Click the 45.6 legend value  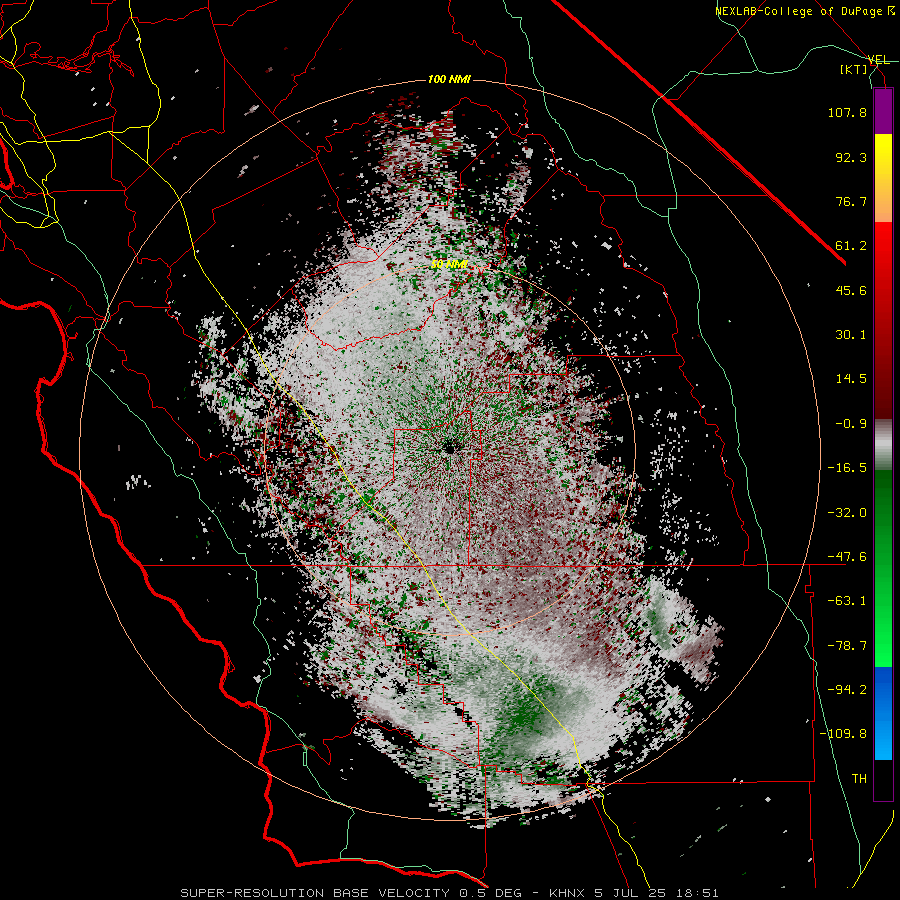coord(851,290)
